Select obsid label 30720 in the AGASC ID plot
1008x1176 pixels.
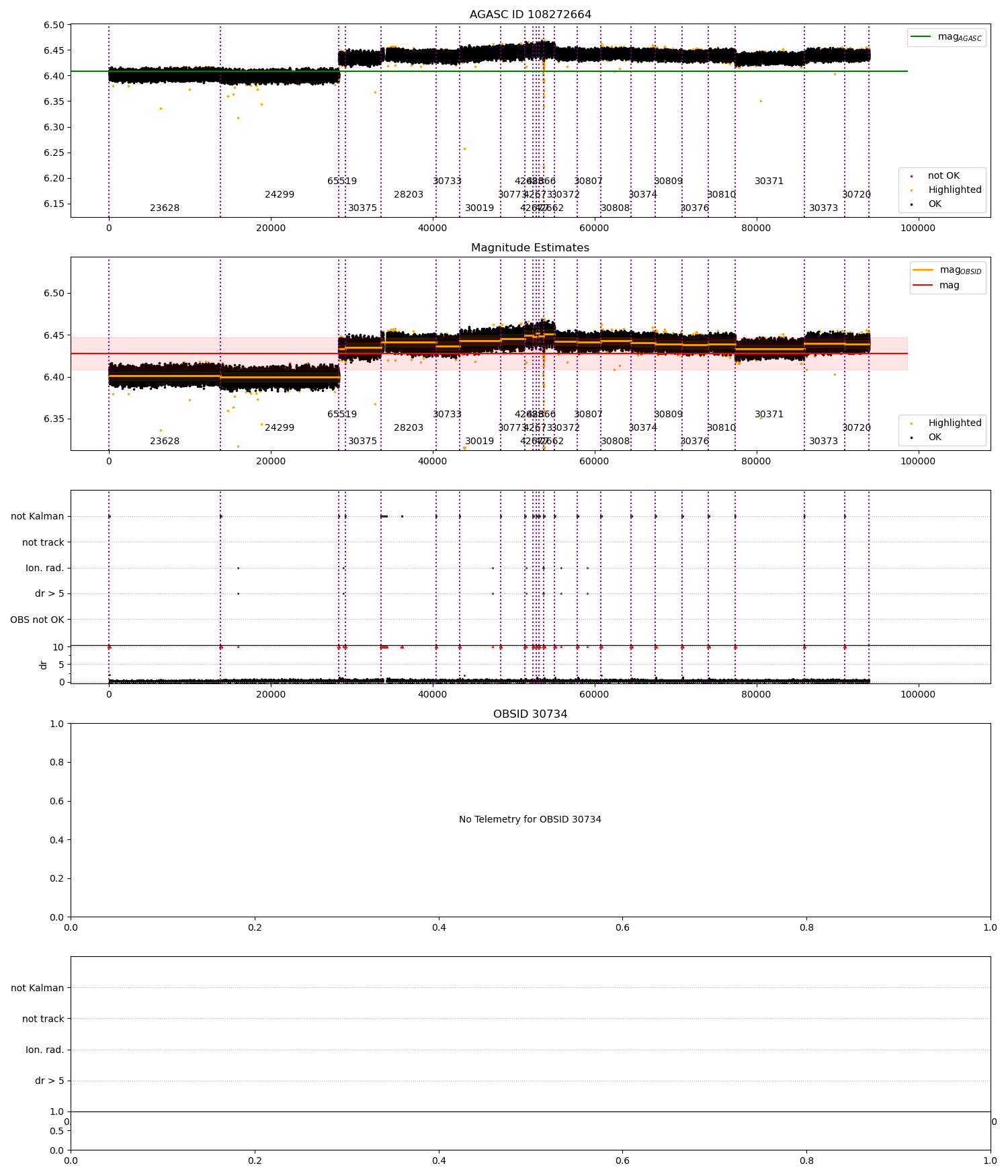click(857, 195)
